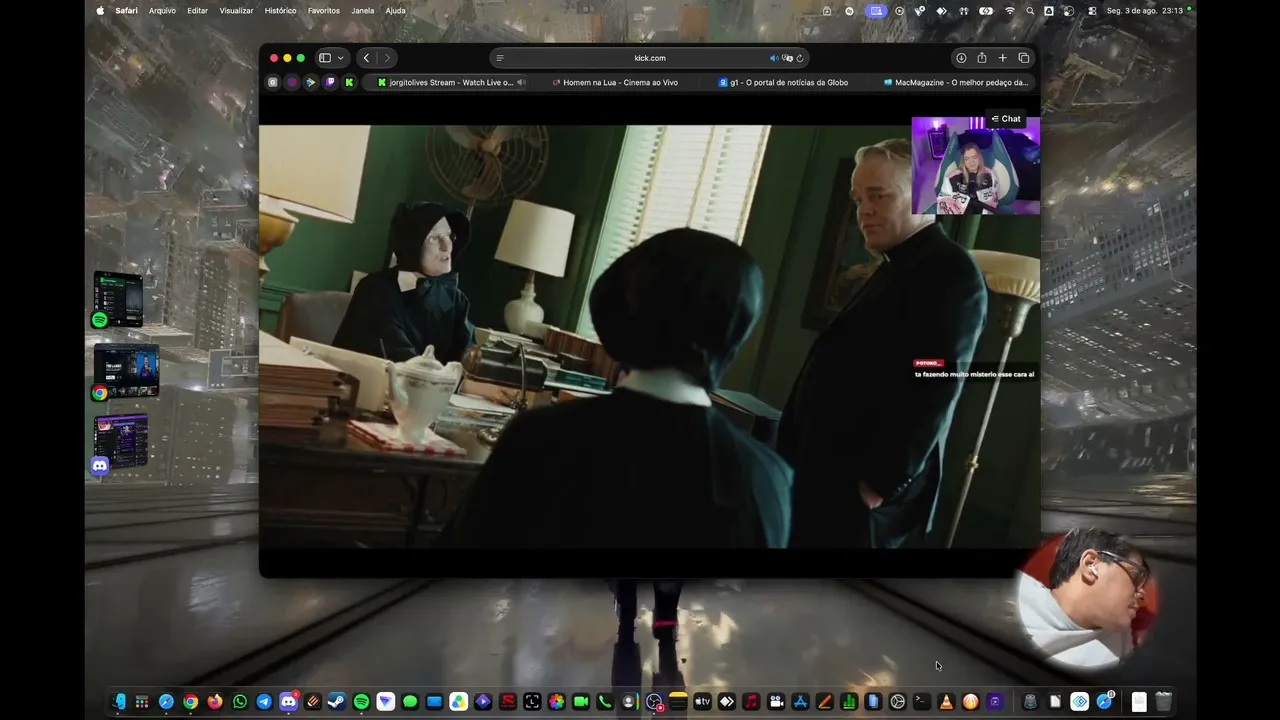Viewport: 1280px width, 720px height.
Task: Switch to the jorgitolives Stream tab
Action: coord(447,82)
